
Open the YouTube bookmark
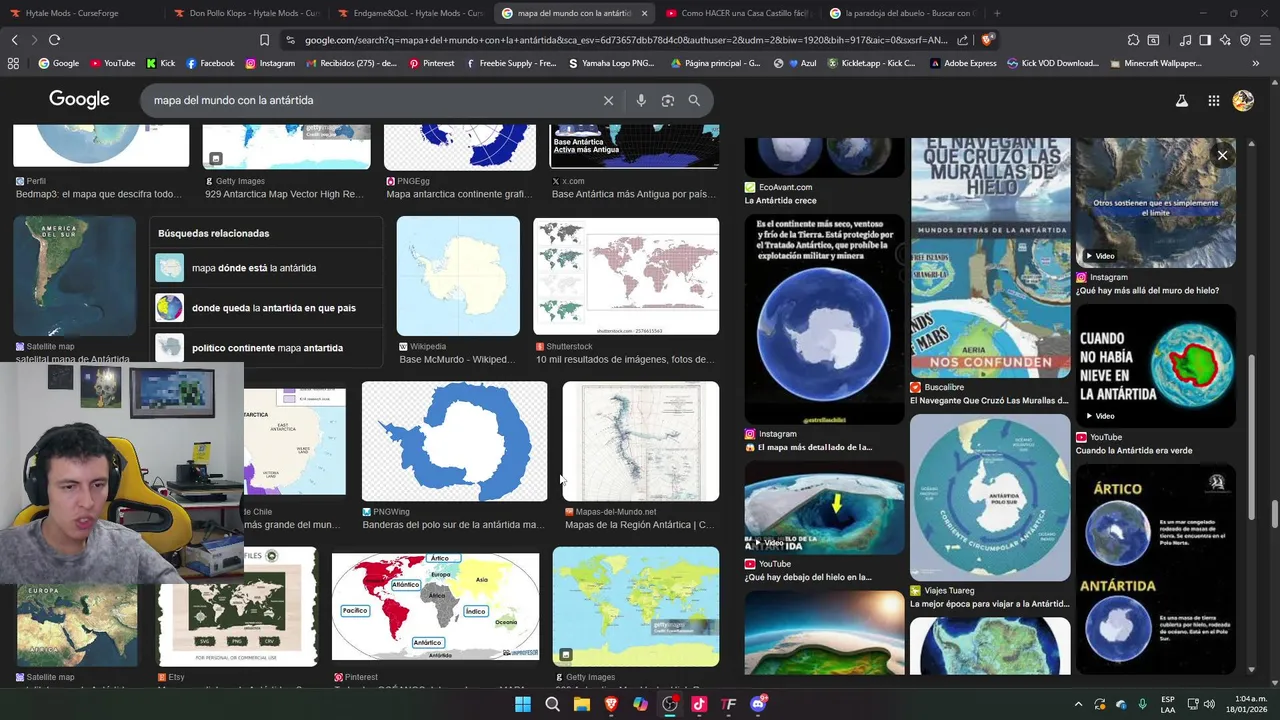(112, 63)
